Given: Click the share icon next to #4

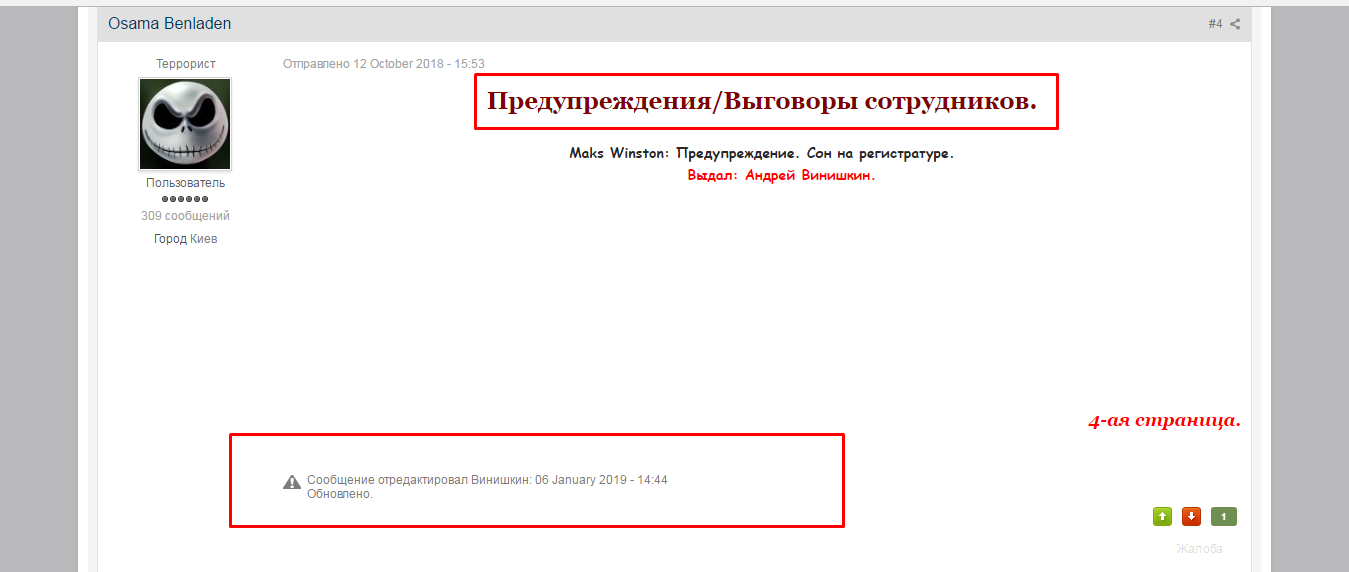Looking at the screenshot, I should [1235, 24].
